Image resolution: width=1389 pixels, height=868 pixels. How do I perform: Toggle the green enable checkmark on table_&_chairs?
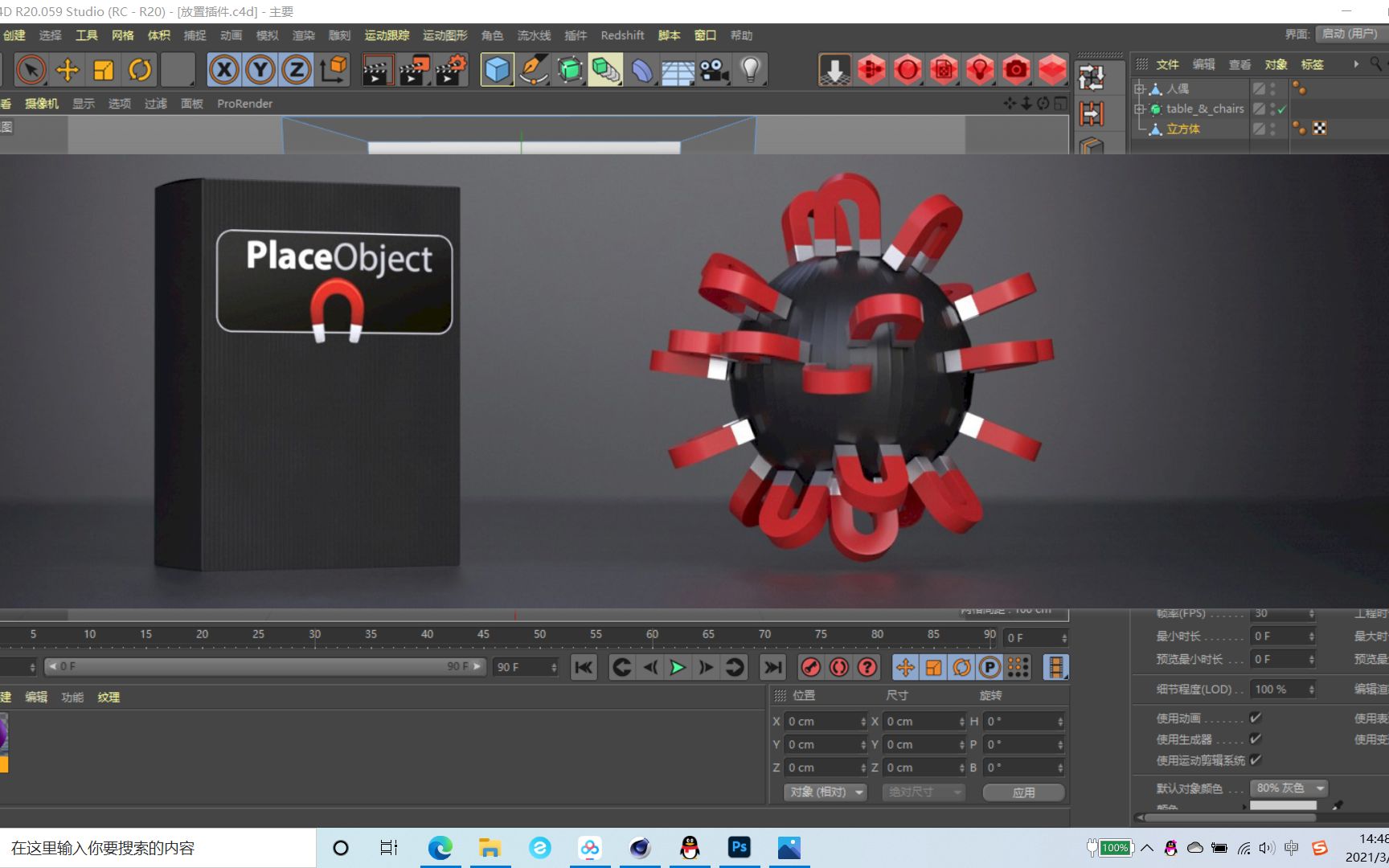pyautogui.click(x=1281, y=108)
